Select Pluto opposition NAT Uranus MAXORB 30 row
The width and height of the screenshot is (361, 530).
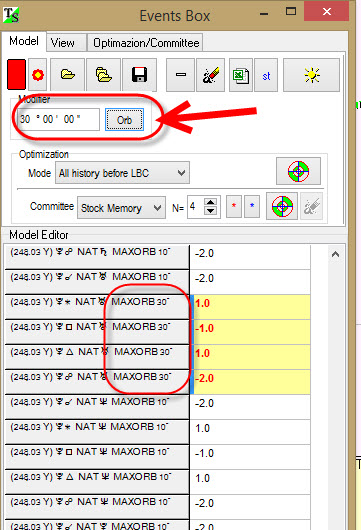coord(97,382)
